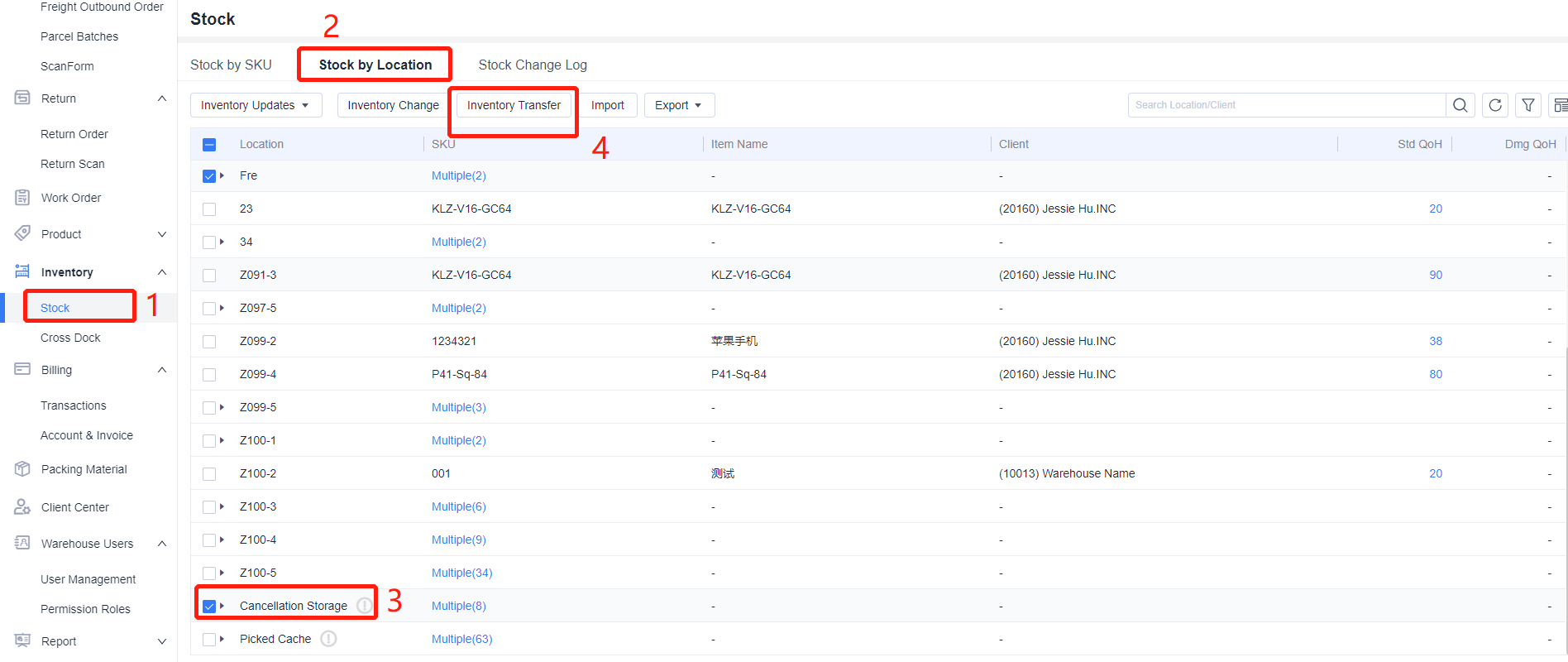Click the Client Center person icon
Viewport: 1568px width, 662px height.
(x=22, y=507)
